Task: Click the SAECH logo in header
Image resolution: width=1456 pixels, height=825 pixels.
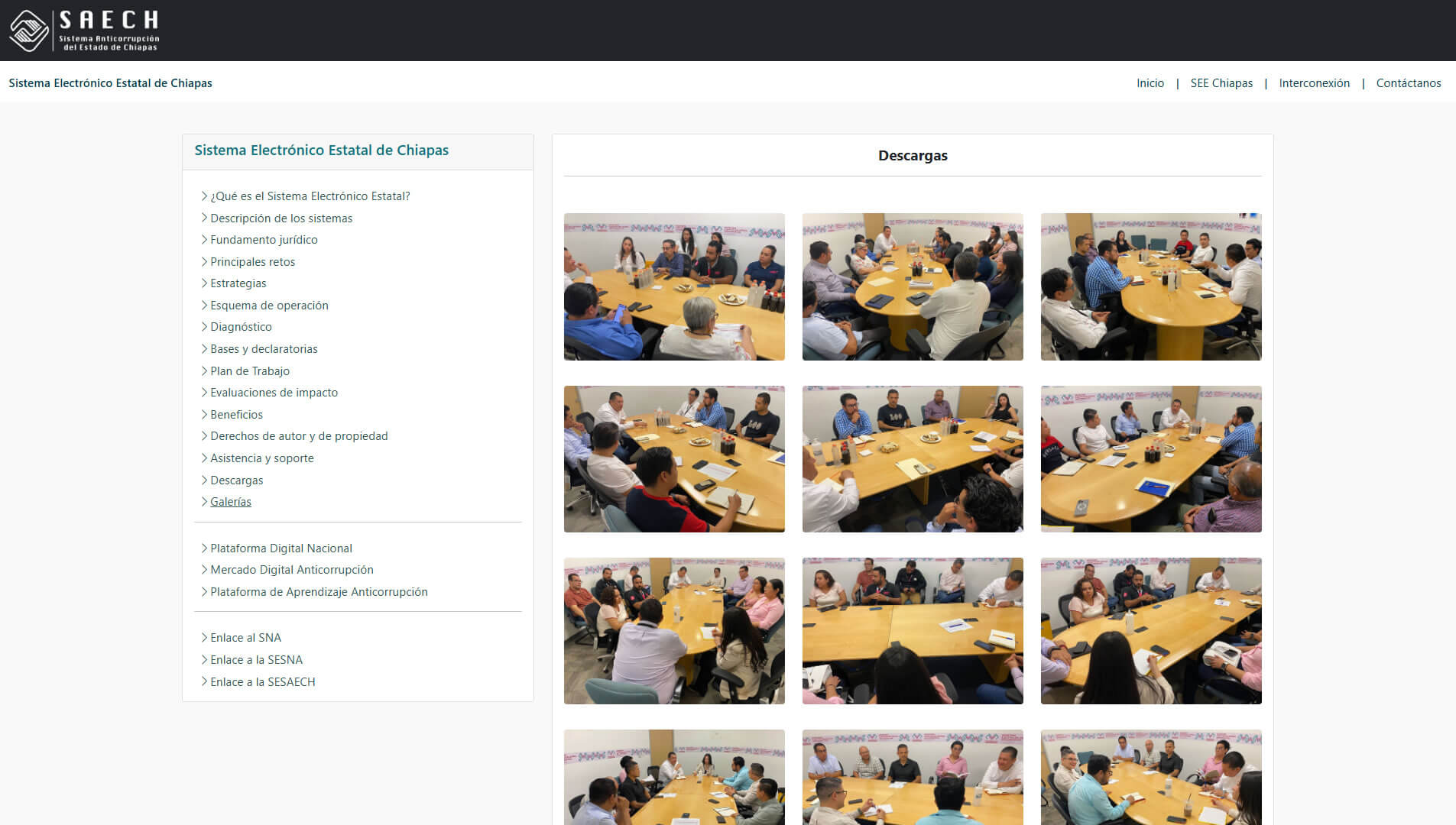Action: 84,31
